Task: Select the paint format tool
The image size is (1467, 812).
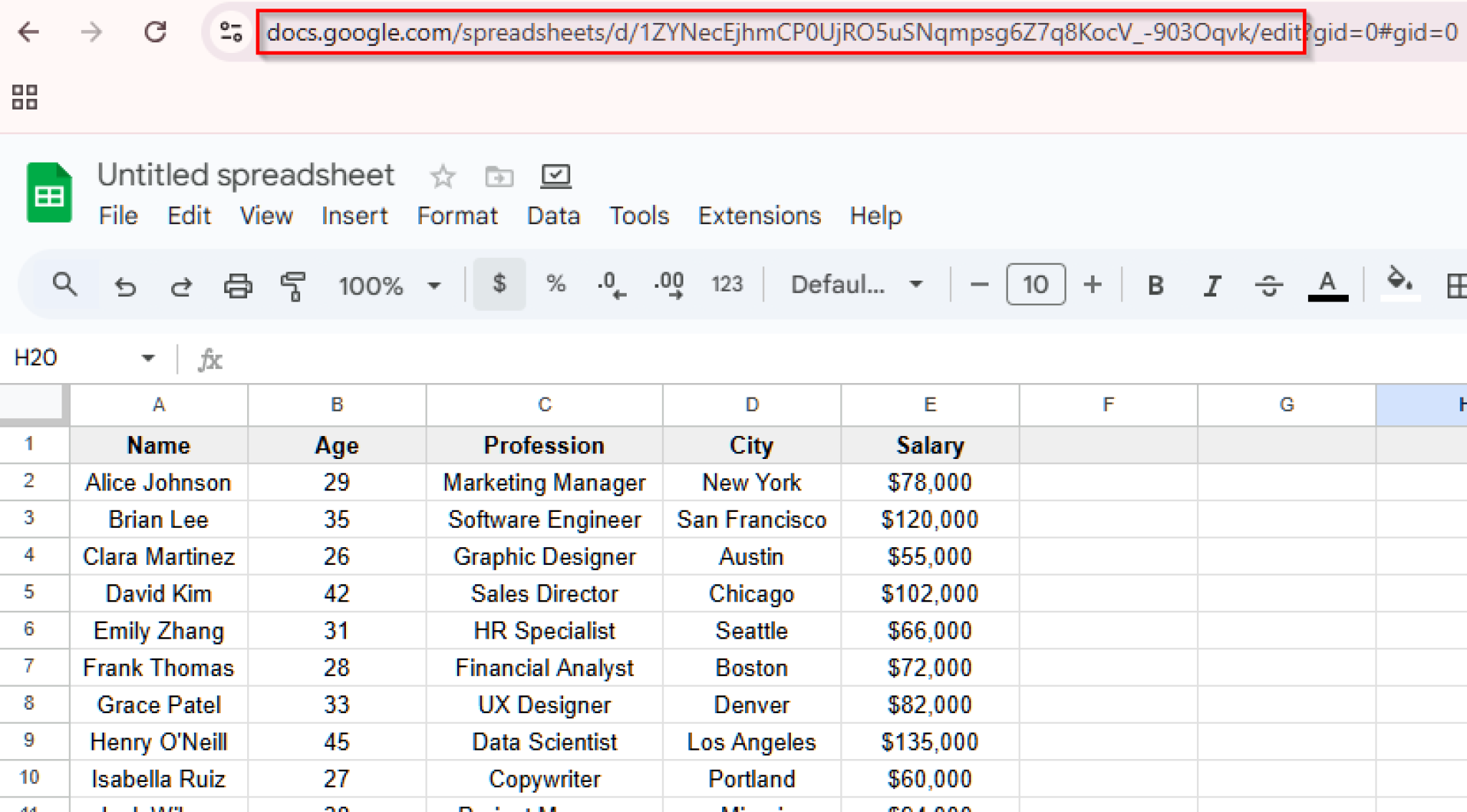Action: pos(294,284)
